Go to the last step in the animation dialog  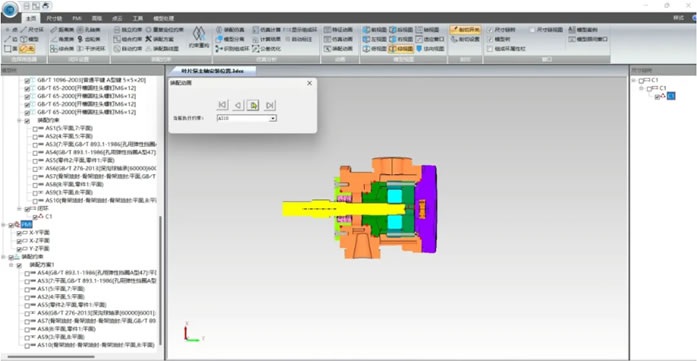(x=269, y=105)
